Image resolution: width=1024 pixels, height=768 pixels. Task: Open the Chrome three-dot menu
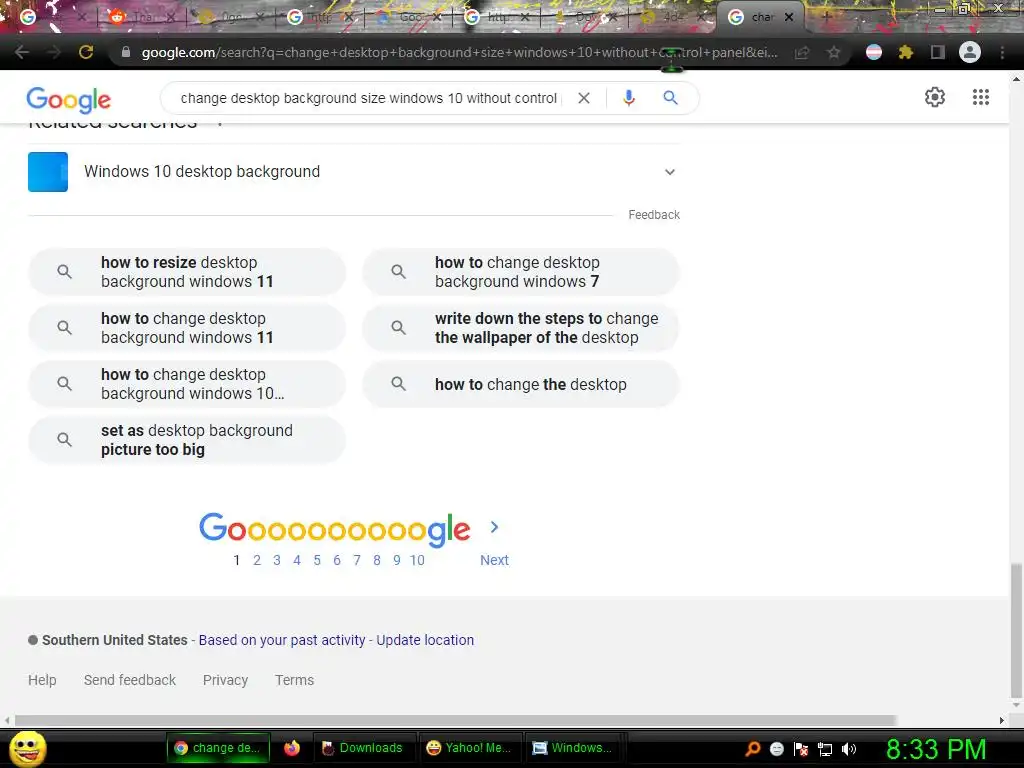1002,52
